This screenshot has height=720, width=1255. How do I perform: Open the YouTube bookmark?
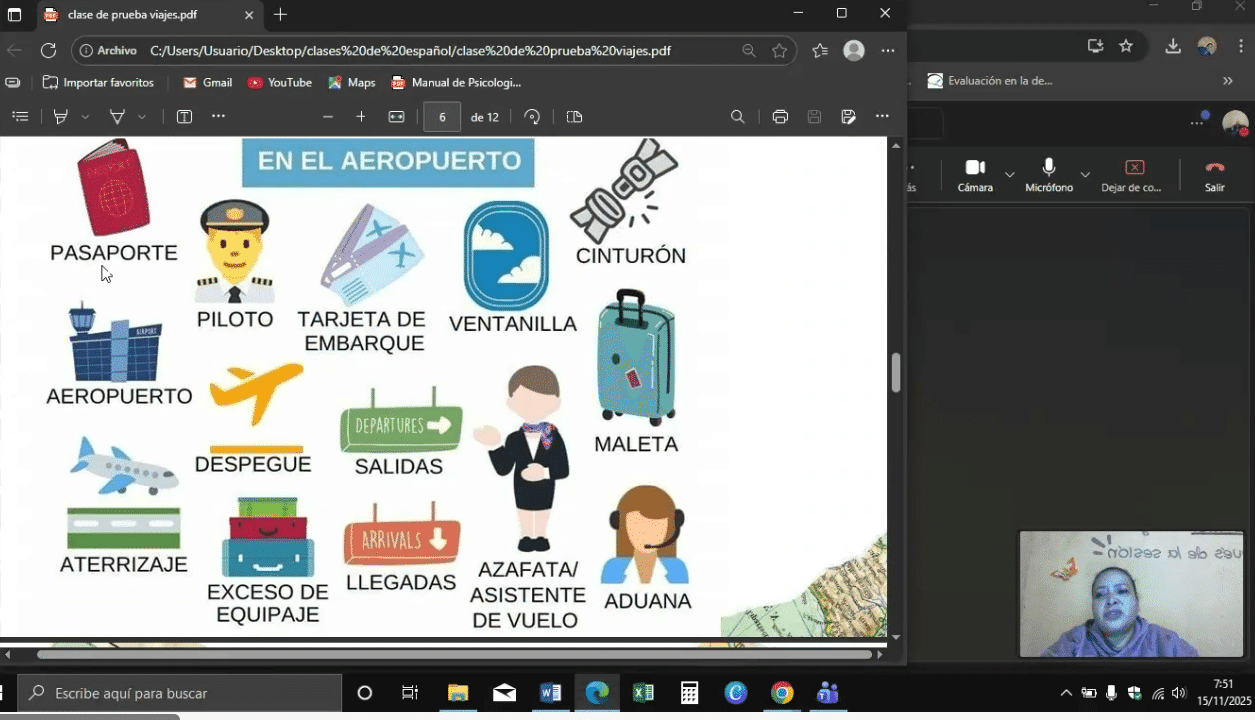click(x=280, y=82)
